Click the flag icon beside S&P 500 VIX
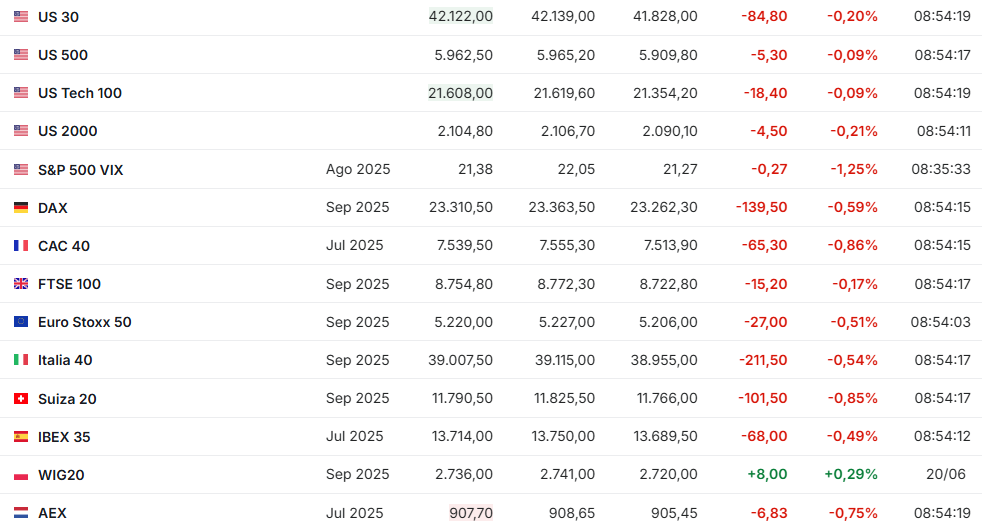The width and height of the screenshot is (982, 526). pyautogui.click(x=21, y=170)
